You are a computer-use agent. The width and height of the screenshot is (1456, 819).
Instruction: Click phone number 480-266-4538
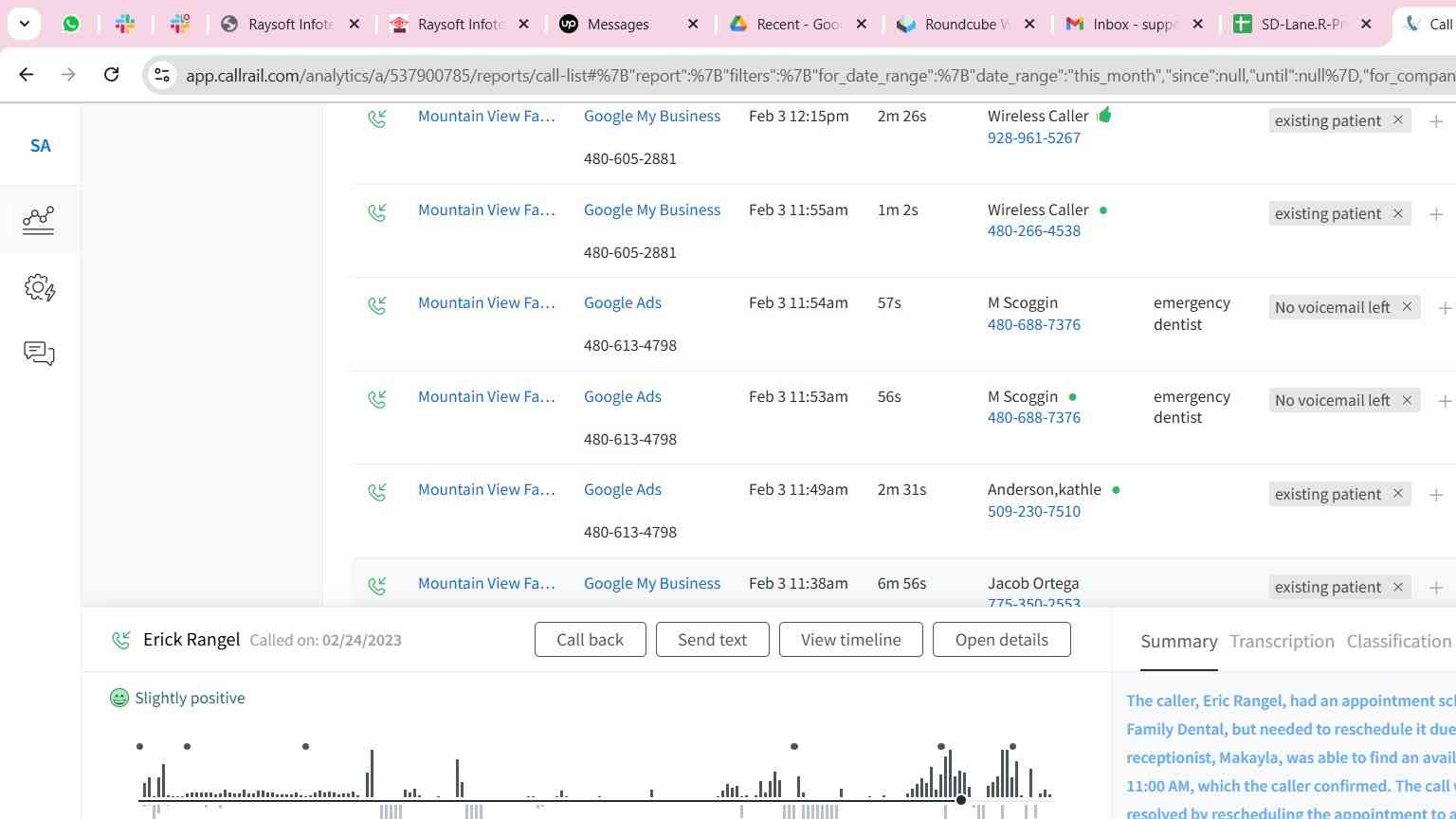(1034, 230)
